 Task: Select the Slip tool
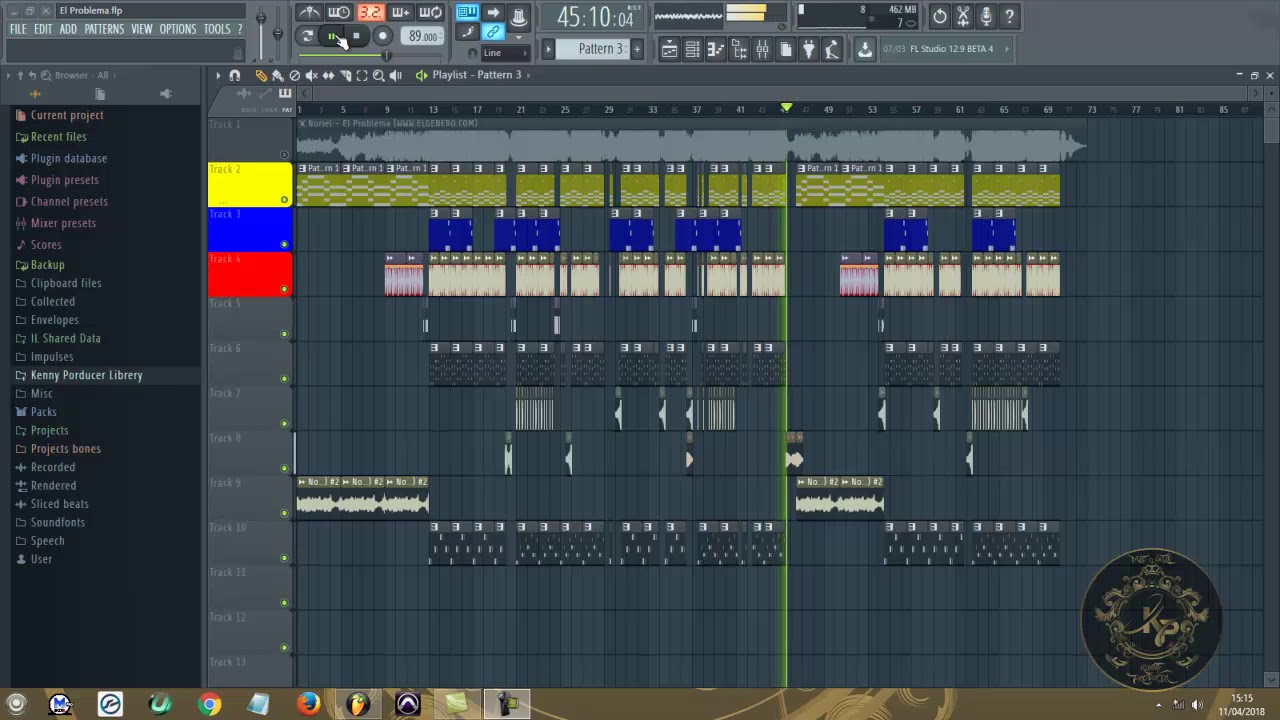[328, 75]
